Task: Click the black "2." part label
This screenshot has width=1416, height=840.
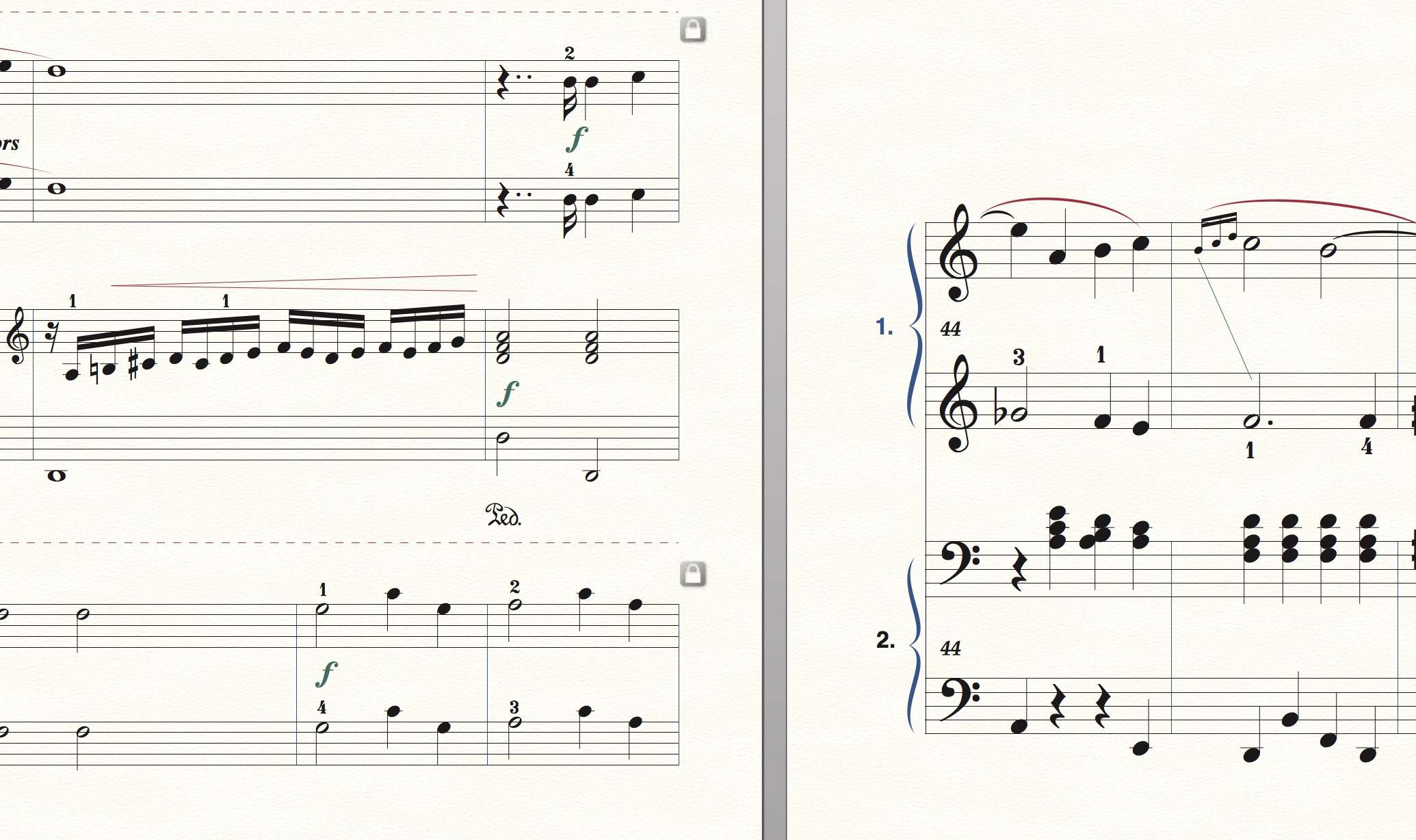Action: [886, 640]
